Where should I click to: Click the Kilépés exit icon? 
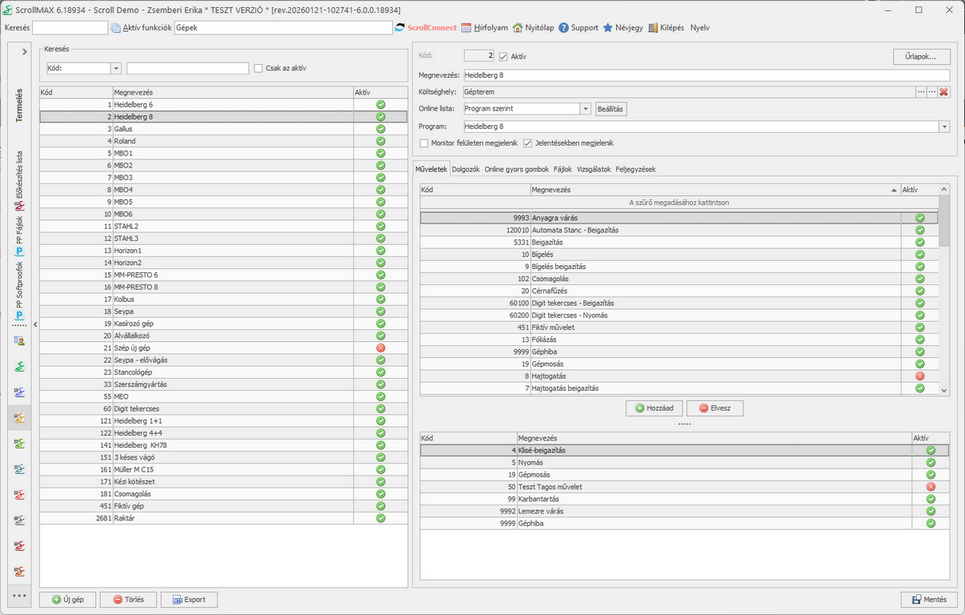653,28
